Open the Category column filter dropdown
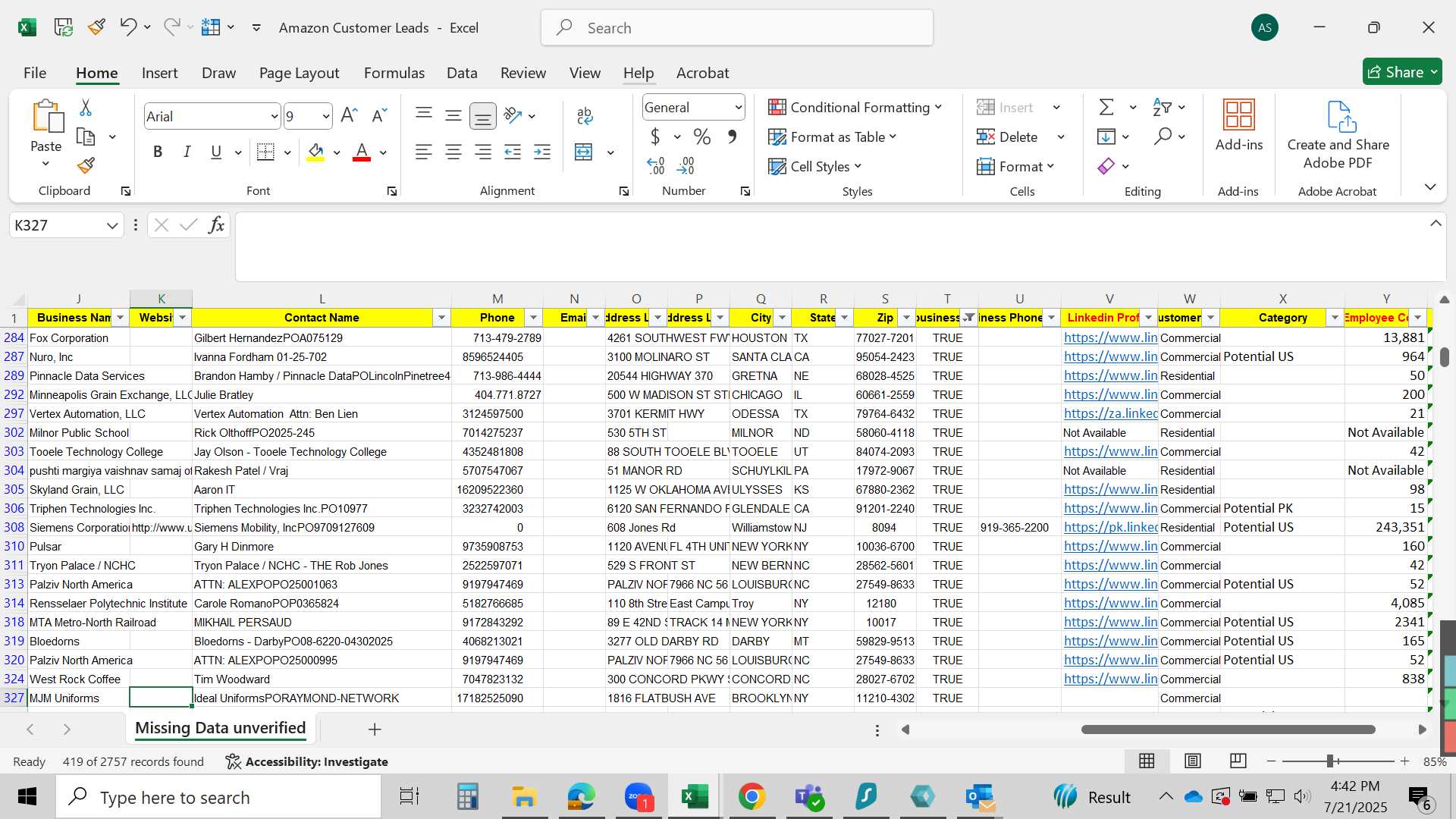The image size is (1456, 819). pyautogui.click(x=1335, y=318)
